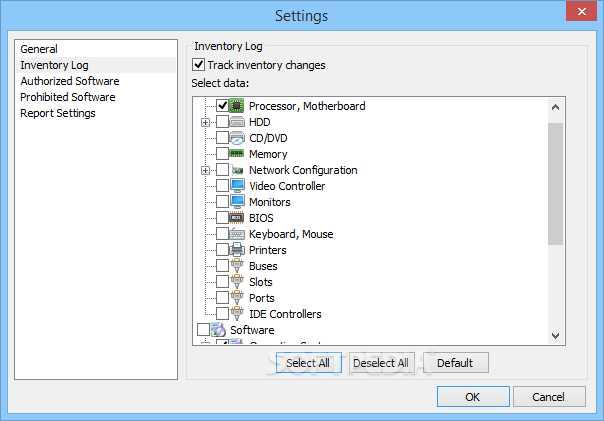Click the data list scrollbar thumb
The image size is (604, 421).
(555, 184)
